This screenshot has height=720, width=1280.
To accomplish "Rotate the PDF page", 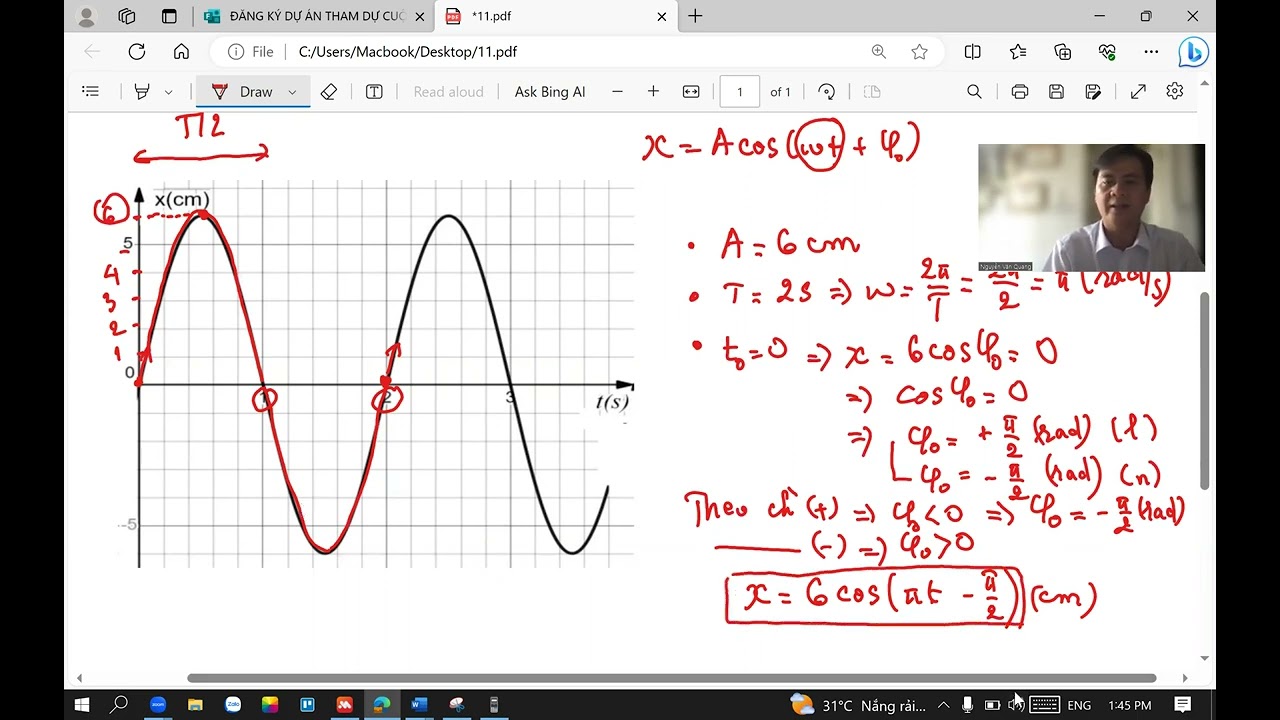I will [x=826, y=92].
